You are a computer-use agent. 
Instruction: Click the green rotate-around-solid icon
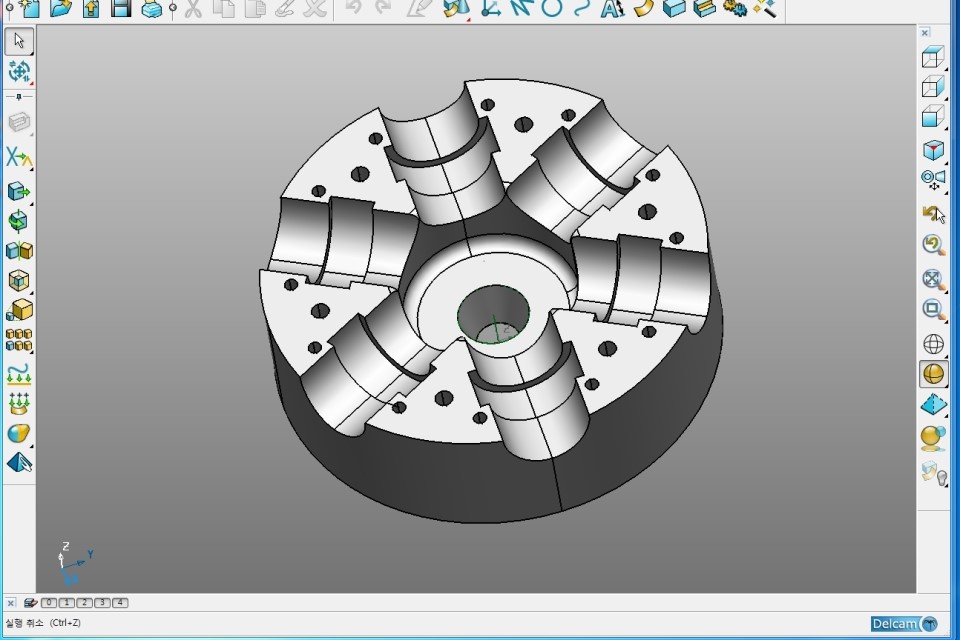tap(18, 221)
